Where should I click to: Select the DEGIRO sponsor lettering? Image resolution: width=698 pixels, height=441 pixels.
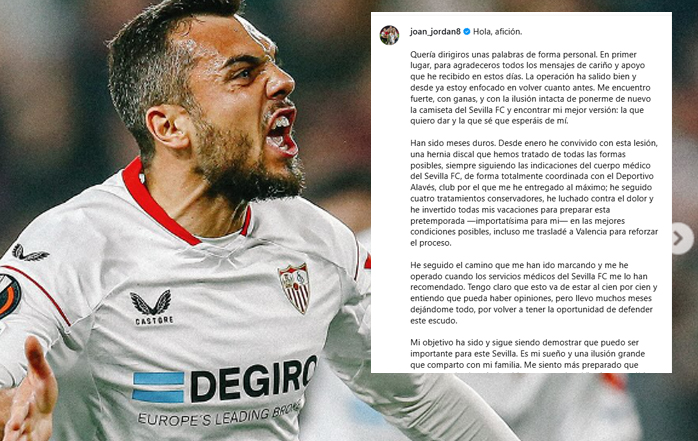(254, 379)
